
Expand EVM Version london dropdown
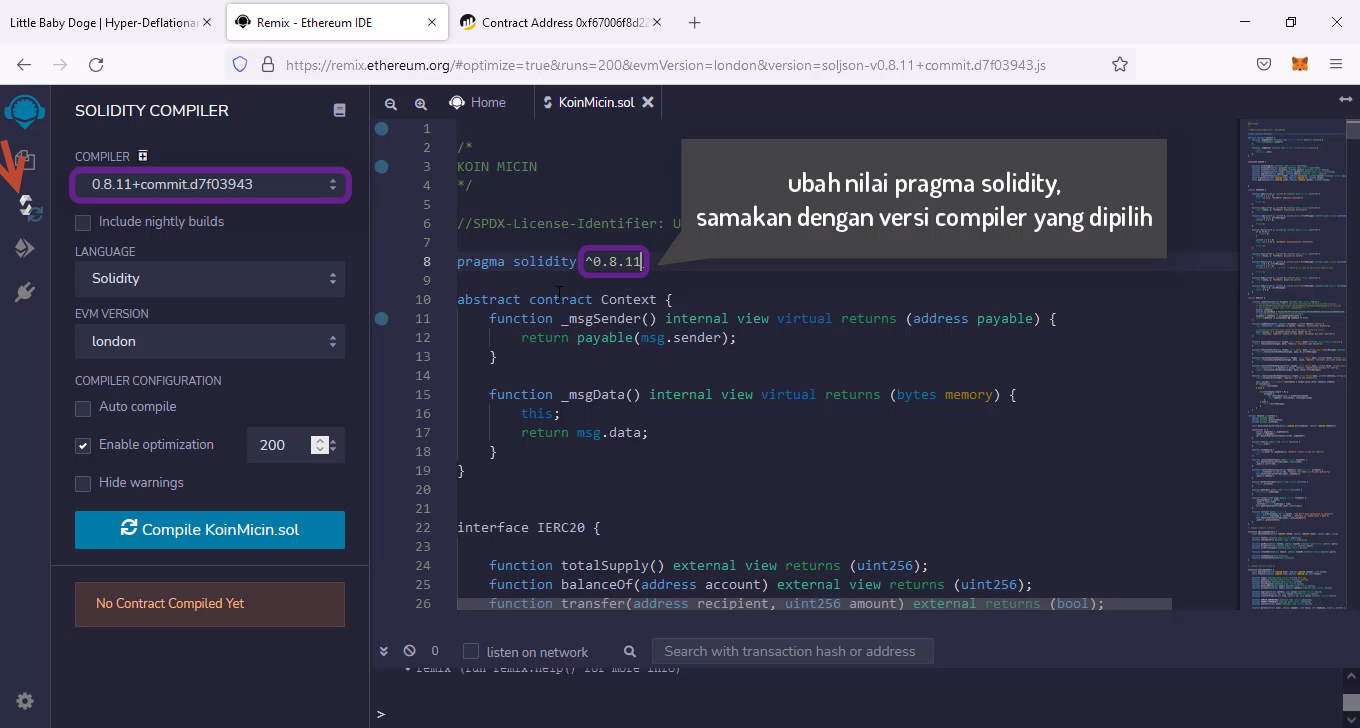210,342
